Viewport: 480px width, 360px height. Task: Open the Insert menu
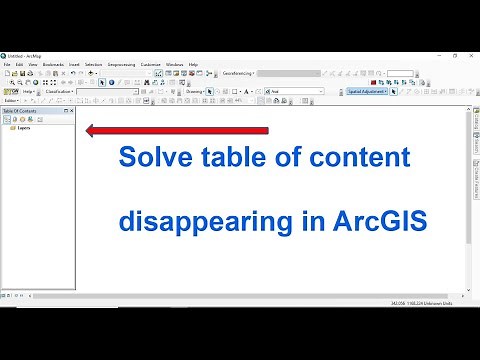pyautogui.click(x=74, y=64)
